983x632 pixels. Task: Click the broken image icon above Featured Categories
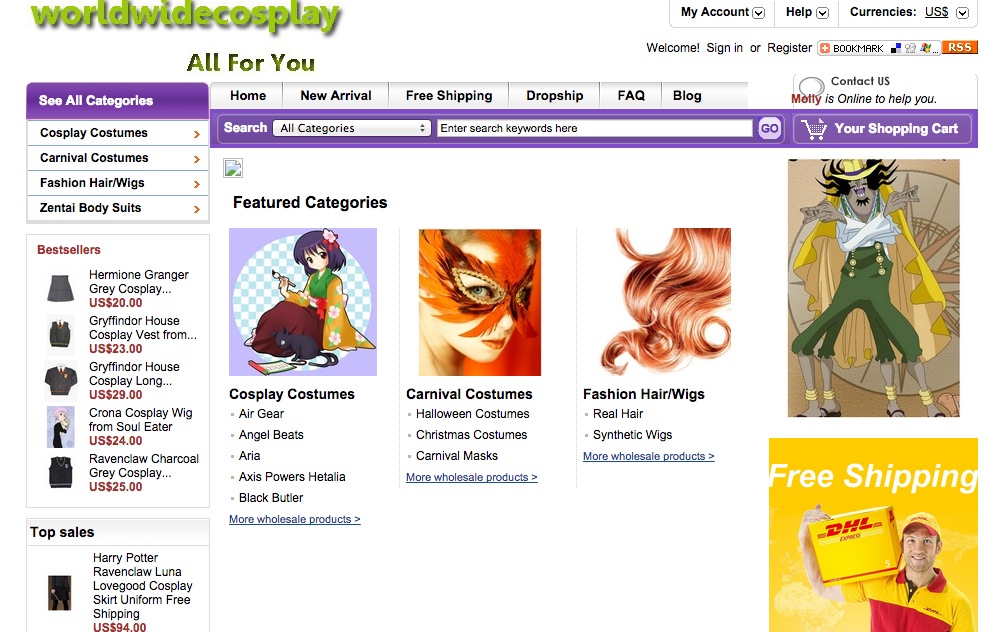point(233,168)
